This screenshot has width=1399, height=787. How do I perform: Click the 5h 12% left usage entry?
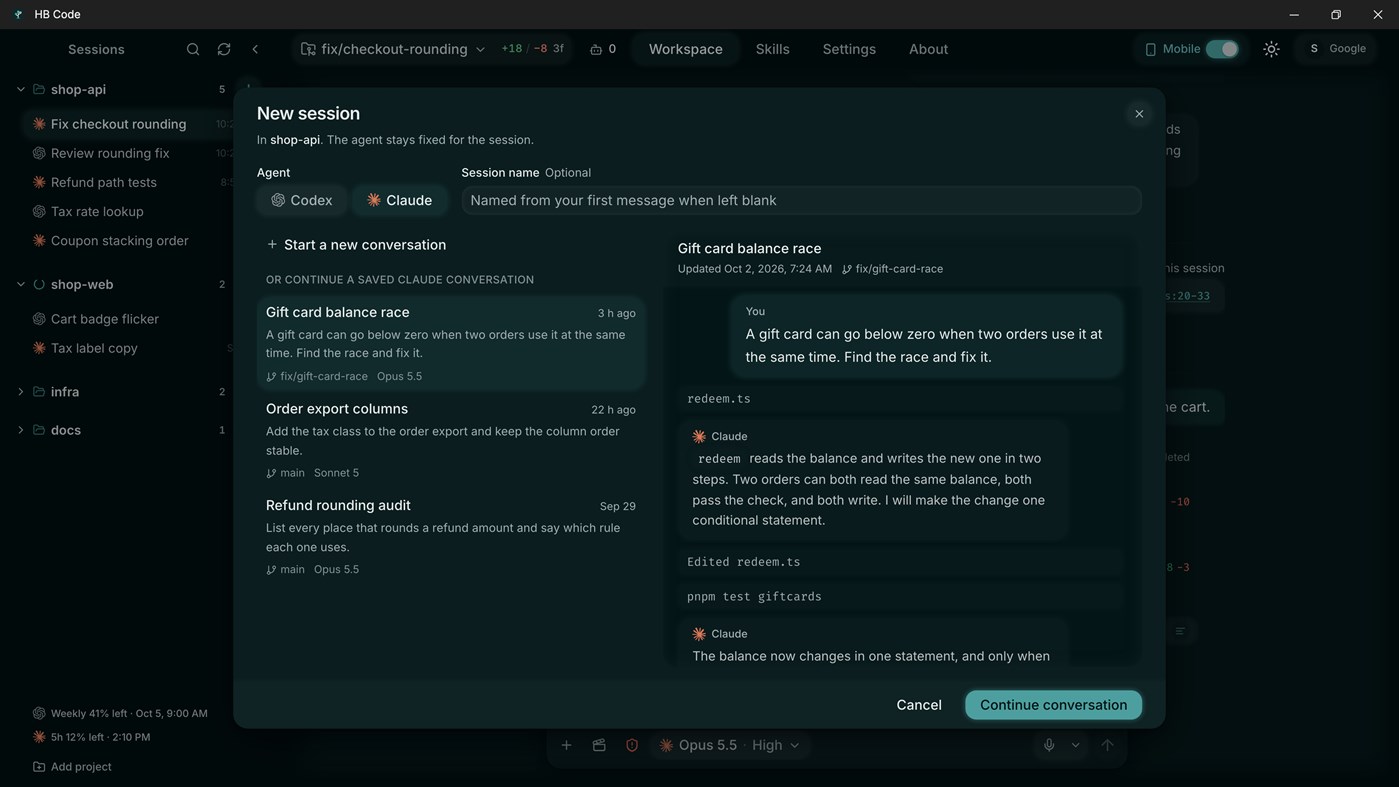[x=92, y=737]
